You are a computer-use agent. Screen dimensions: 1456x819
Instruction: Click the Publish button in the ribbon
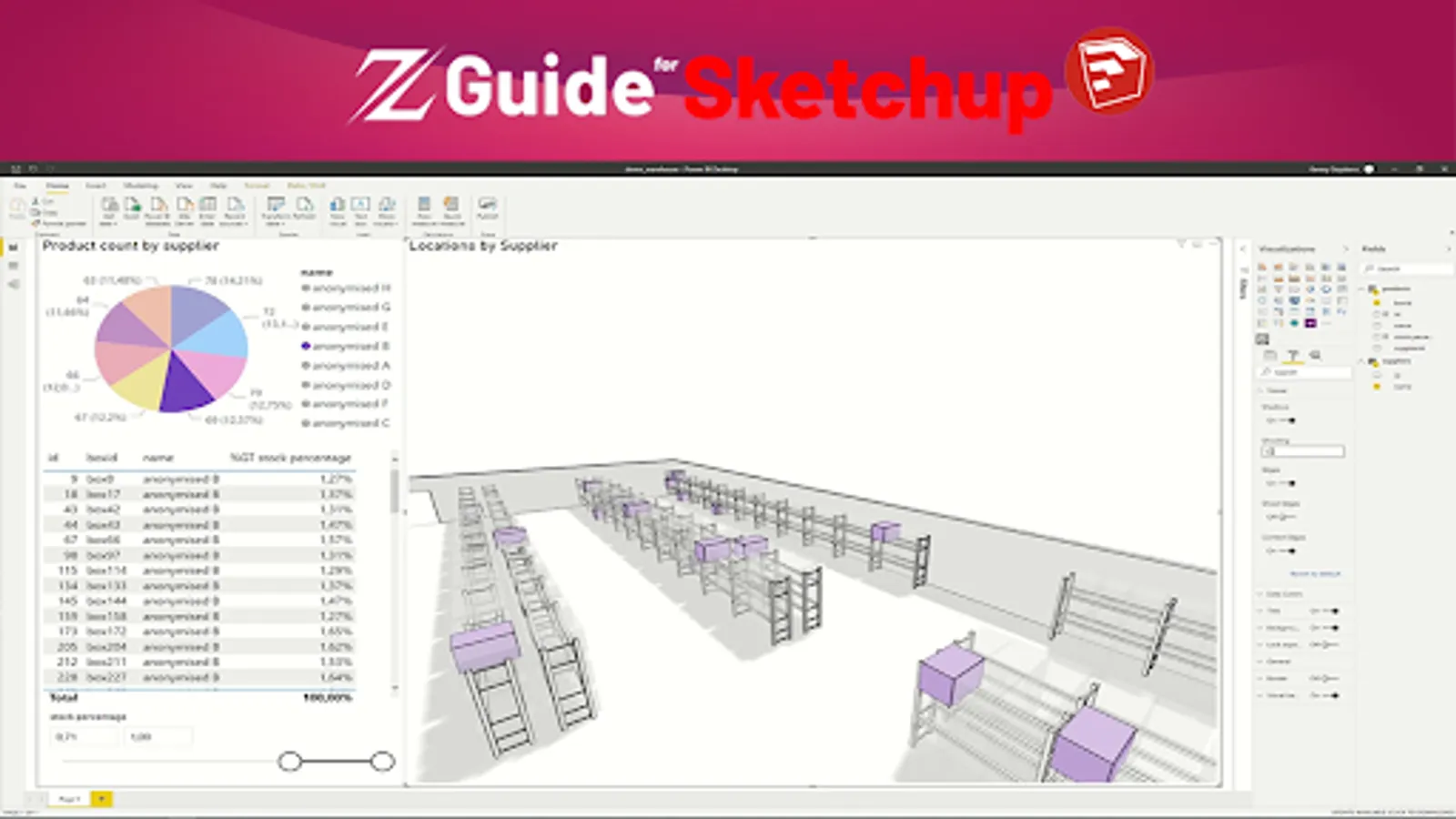tap(488, 208)
